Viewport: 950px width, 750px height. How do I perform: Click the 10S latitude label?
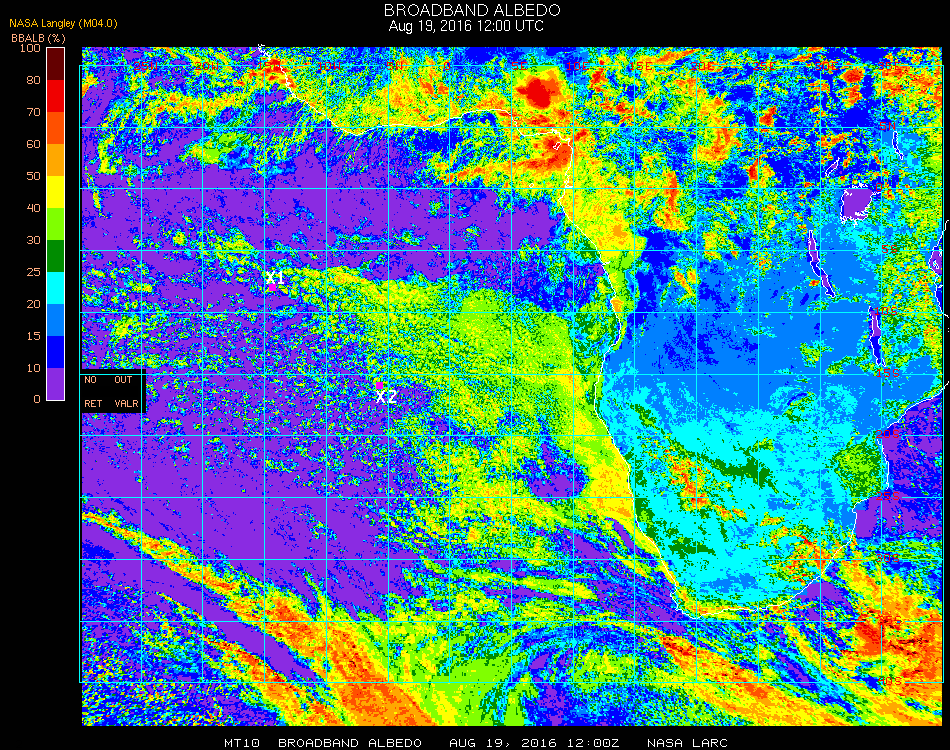(887, 311)
